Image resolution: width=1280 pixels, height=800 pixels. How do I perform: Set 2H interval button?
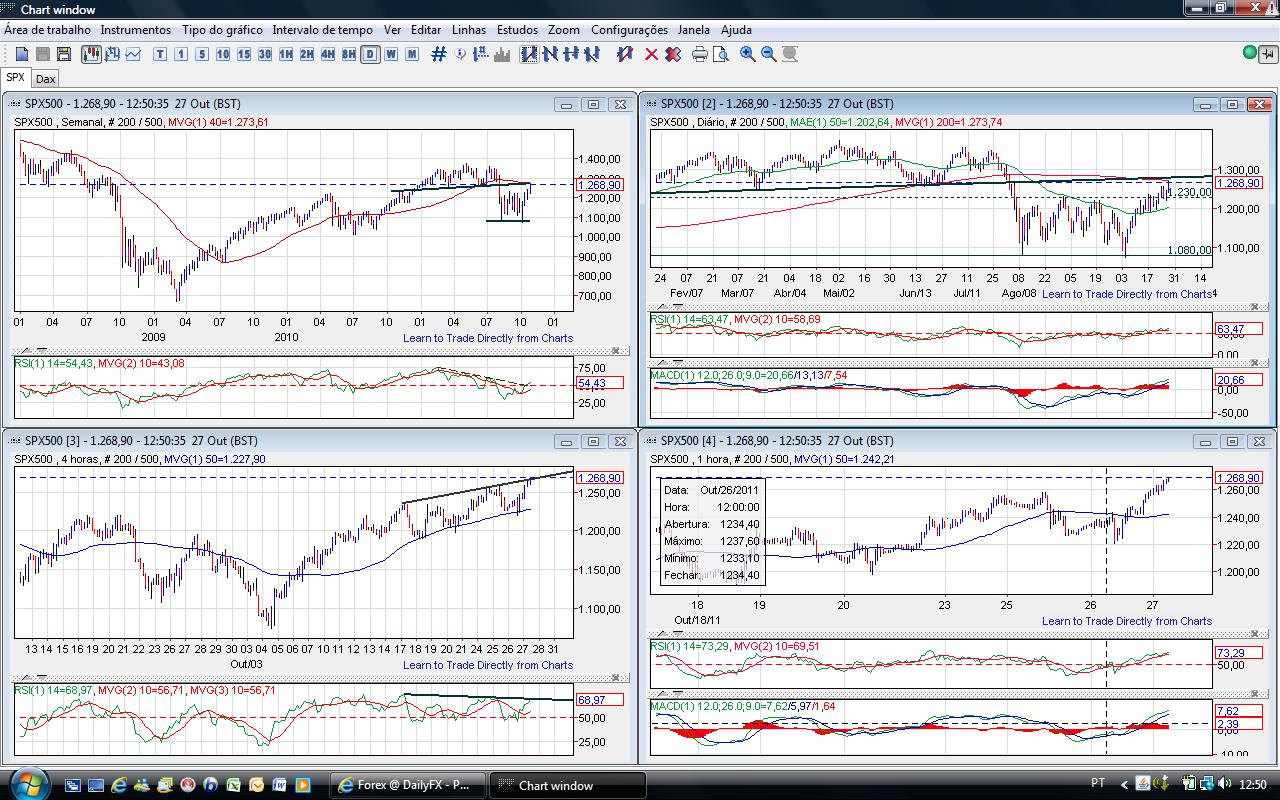click(x=307, y=54)
